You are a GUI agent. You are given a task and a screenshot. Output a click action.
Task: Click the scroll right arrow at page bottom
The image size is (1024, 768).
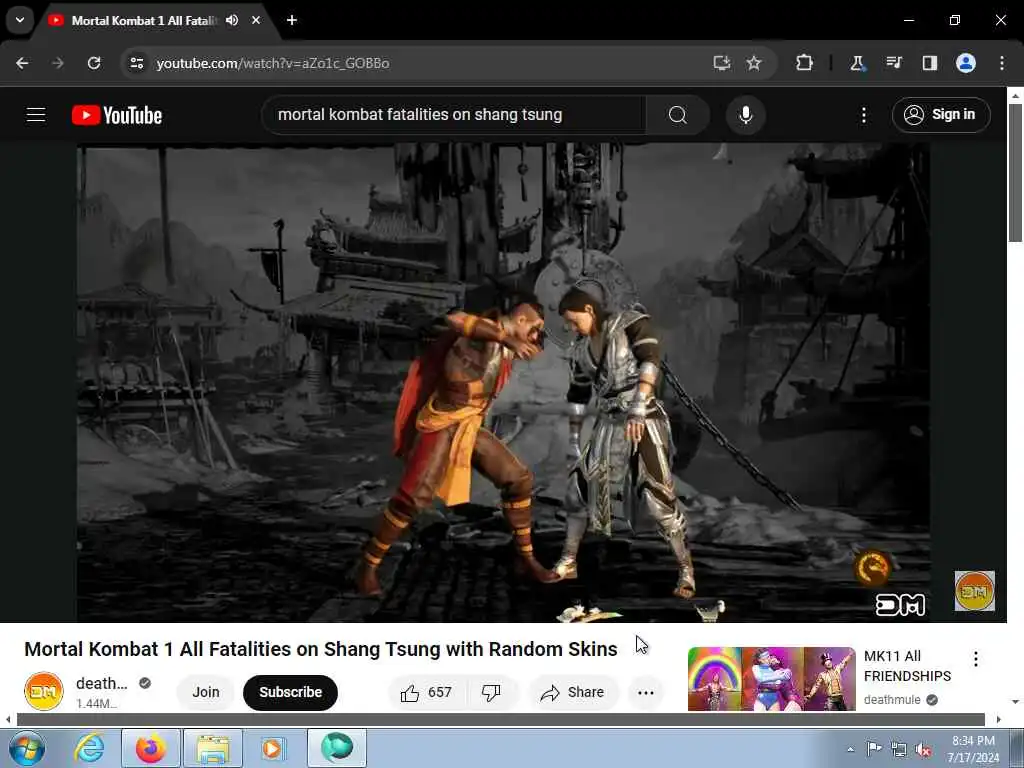pos(999,719)
